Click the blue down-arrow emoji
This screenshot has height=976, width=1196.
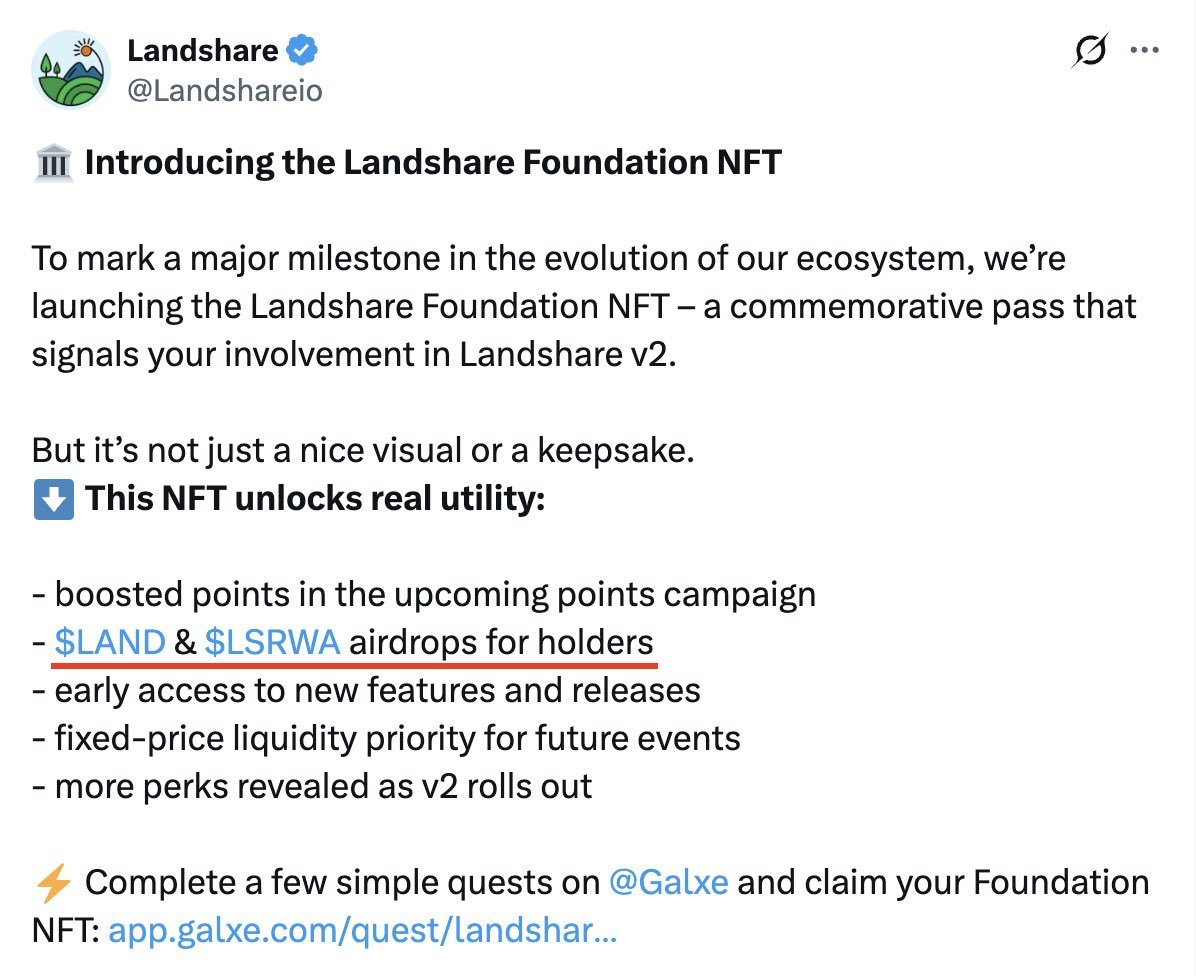52,498
